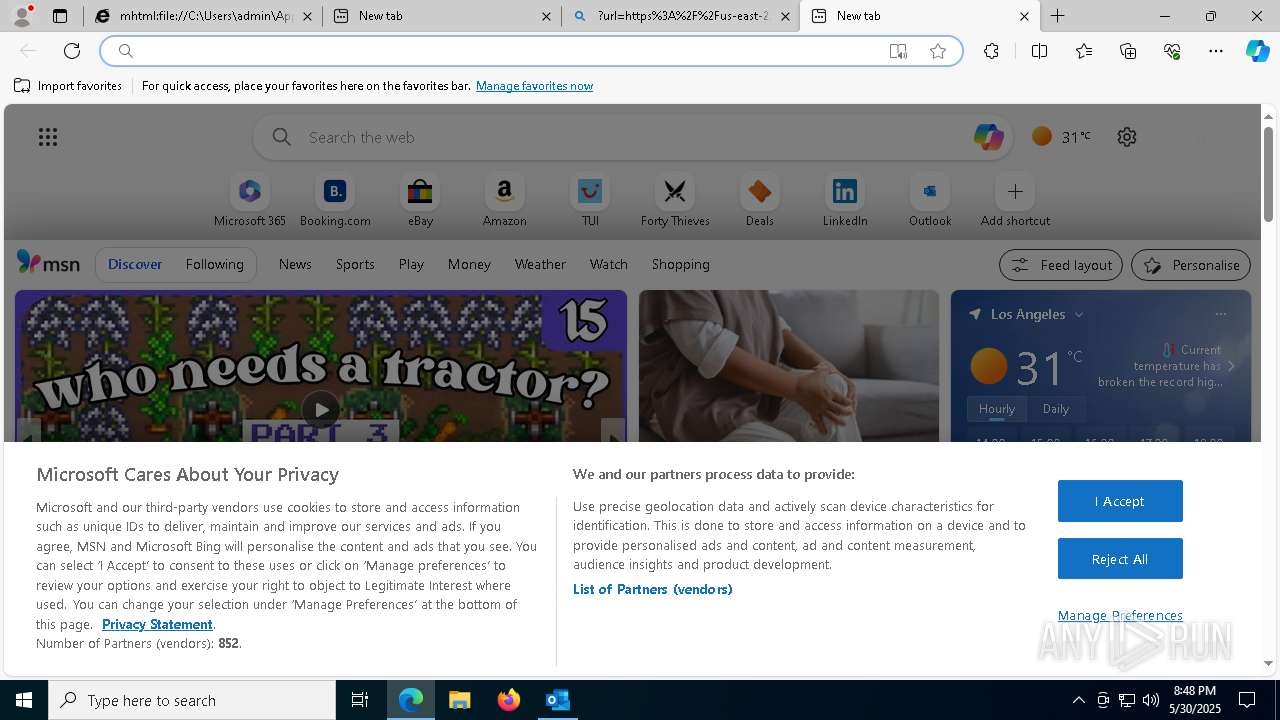
Task: Show hidden system tray icons
Action: (x=1078, y=700)
